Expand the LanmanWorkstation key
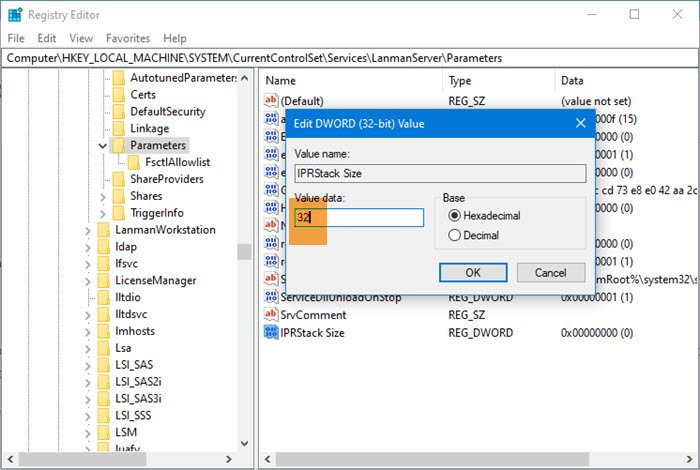This screenshot has height=470, width=700. tap(88, 231)
